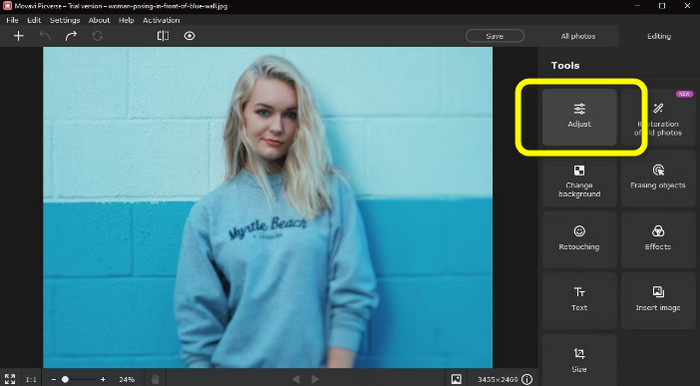The height and width of the screenshot is (386, 700).
Task: Open the Insert image tool
Action: (x=658, y=301)
